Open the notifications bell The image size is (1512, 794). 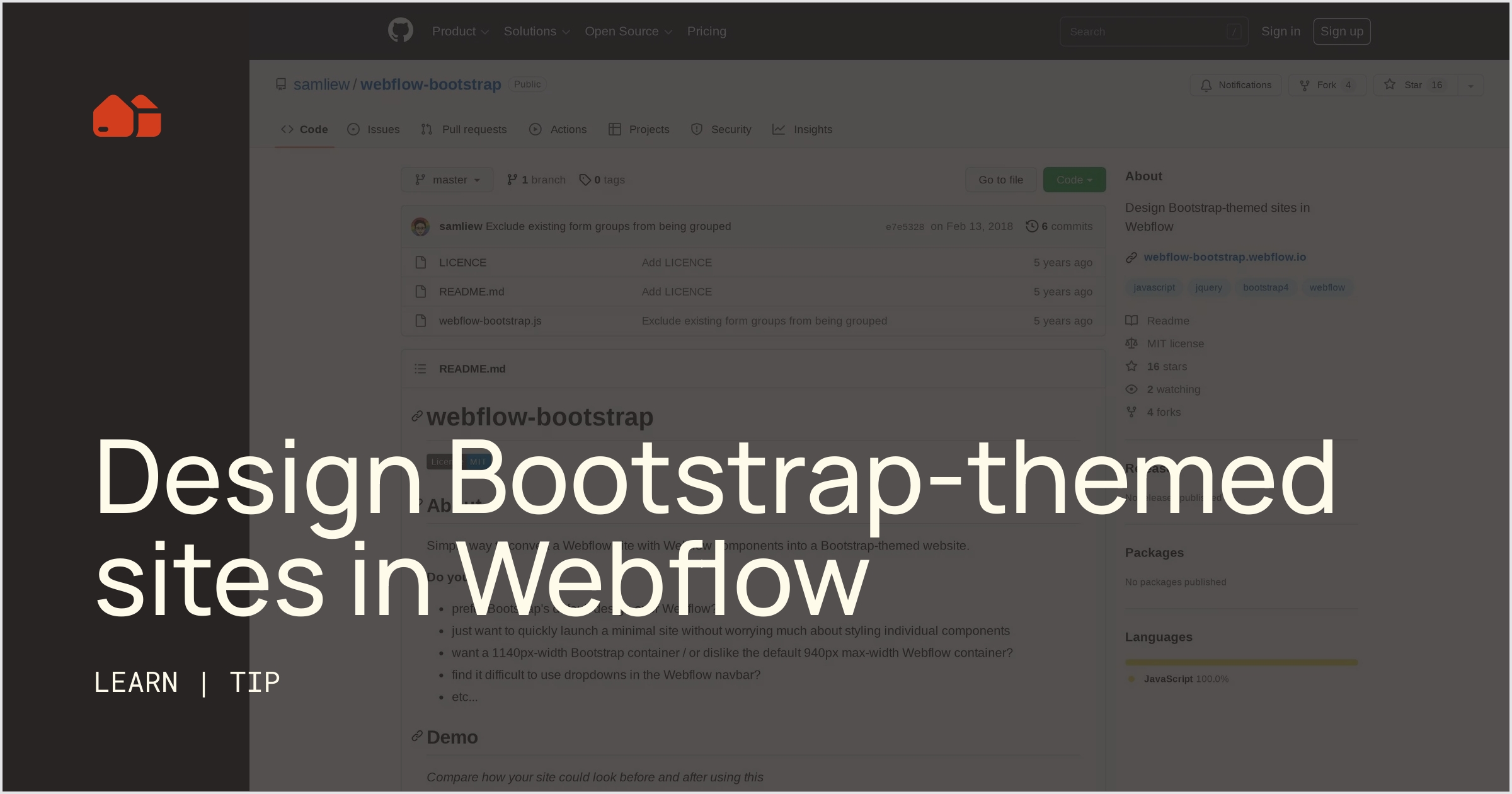[x=1206, y=84]
